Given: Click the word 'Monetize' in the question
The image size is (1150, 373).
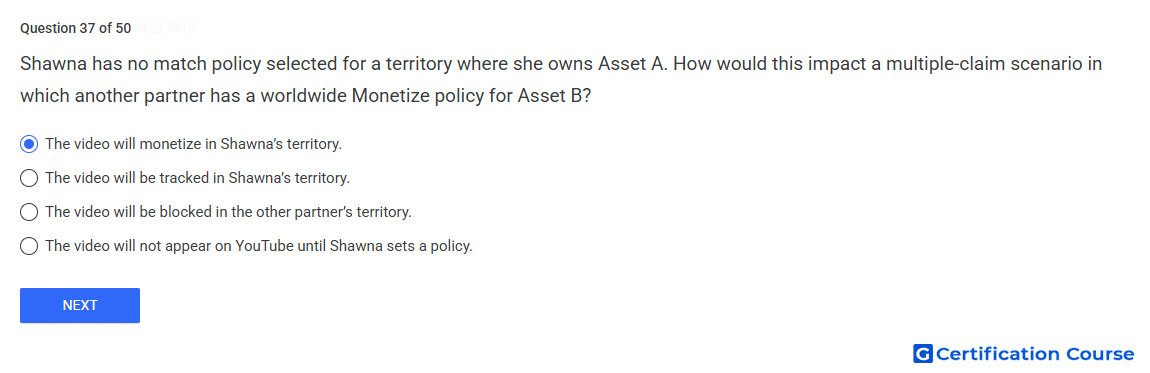Looking at the screenshot, I should 394,97.
